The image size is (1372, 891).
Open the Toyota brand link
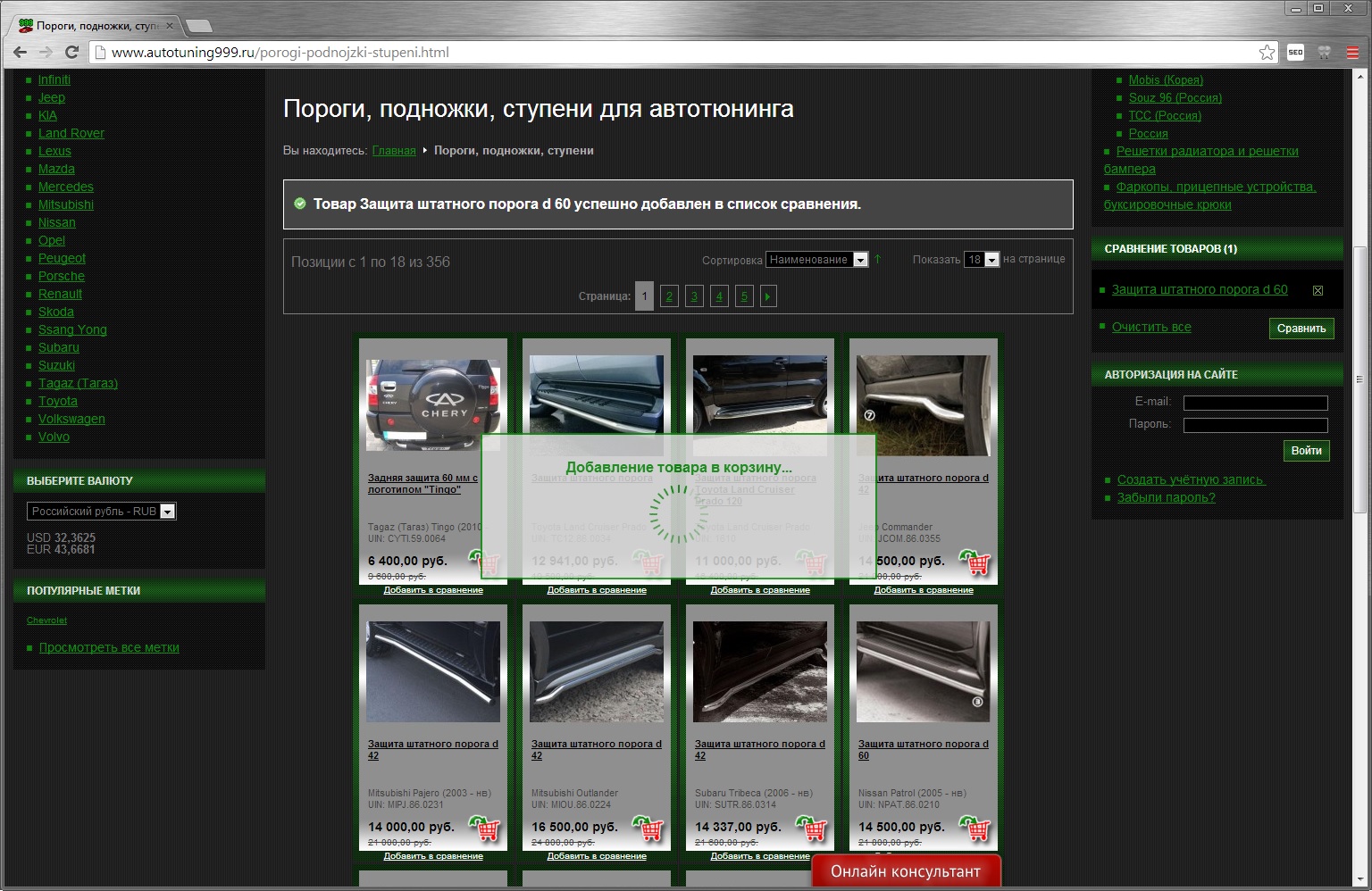(58, 401)
